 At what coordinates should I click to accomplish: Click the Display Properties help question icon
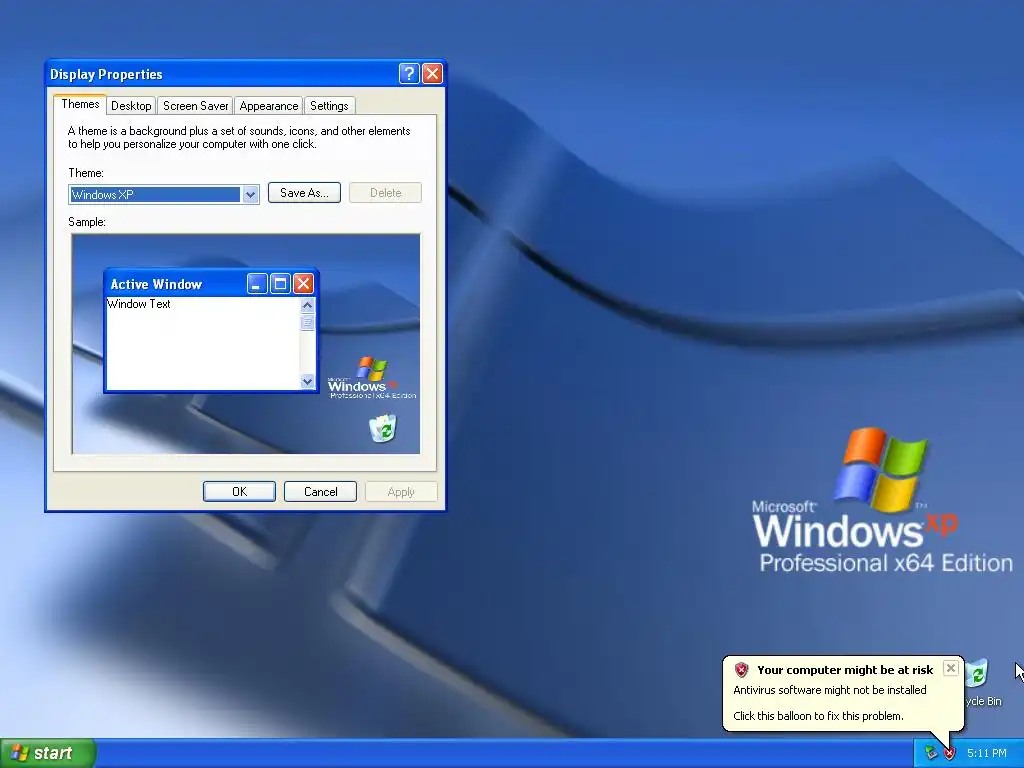tap(409, 74)
